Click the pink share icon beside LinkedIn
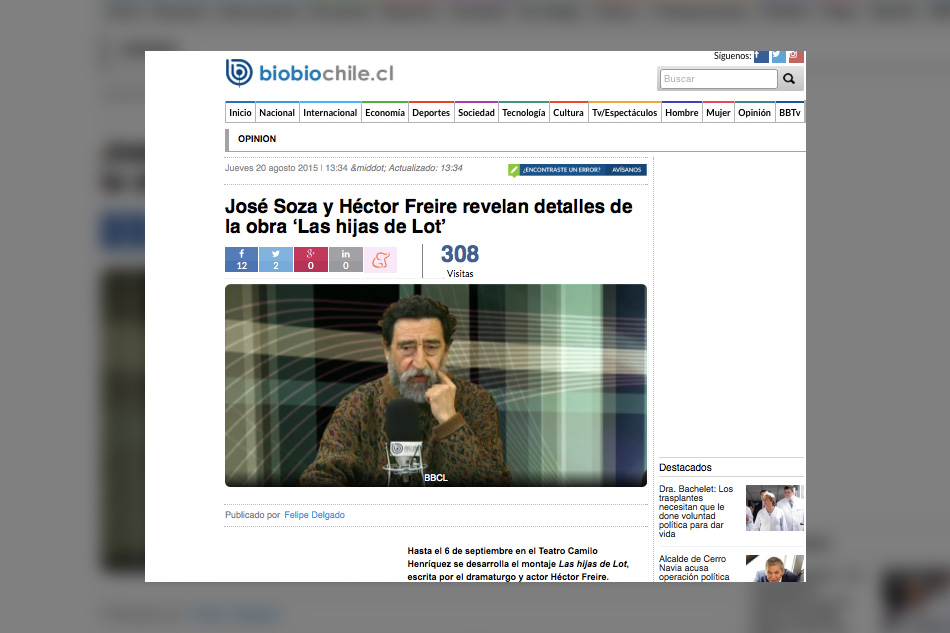 point(380,259)
